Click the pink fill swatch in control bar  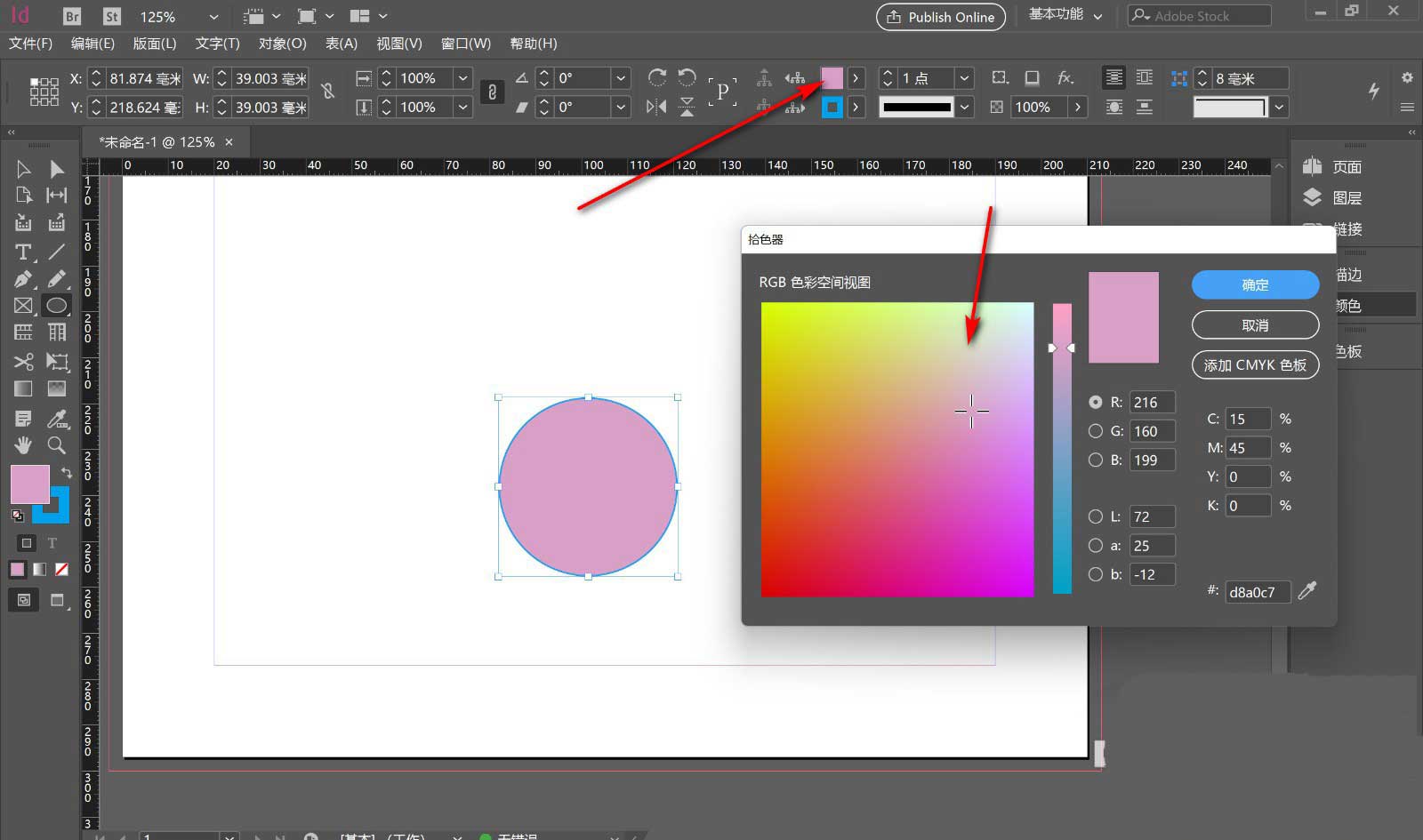(832, 78)
